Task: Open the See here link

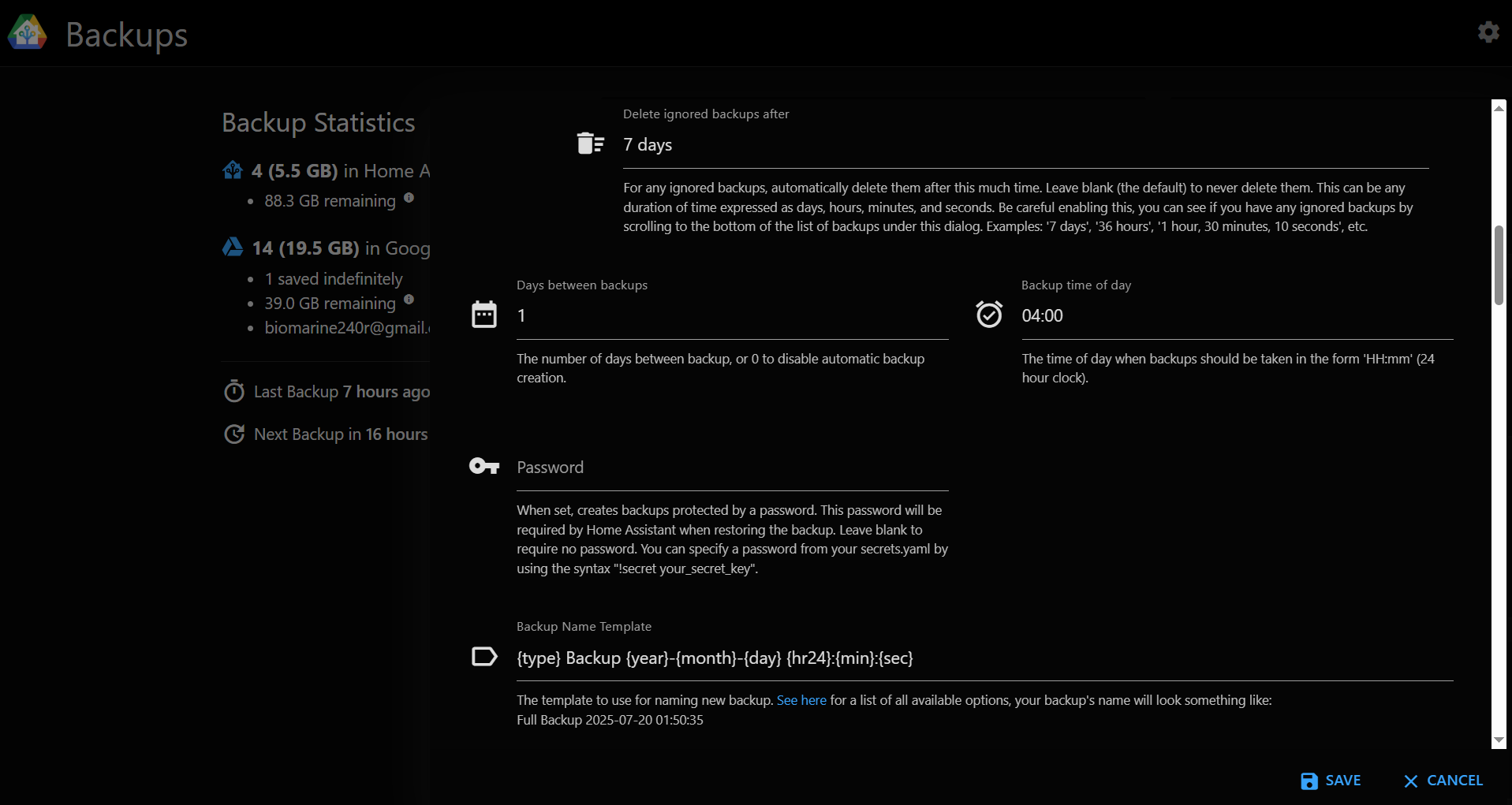Action: point(801,700)
